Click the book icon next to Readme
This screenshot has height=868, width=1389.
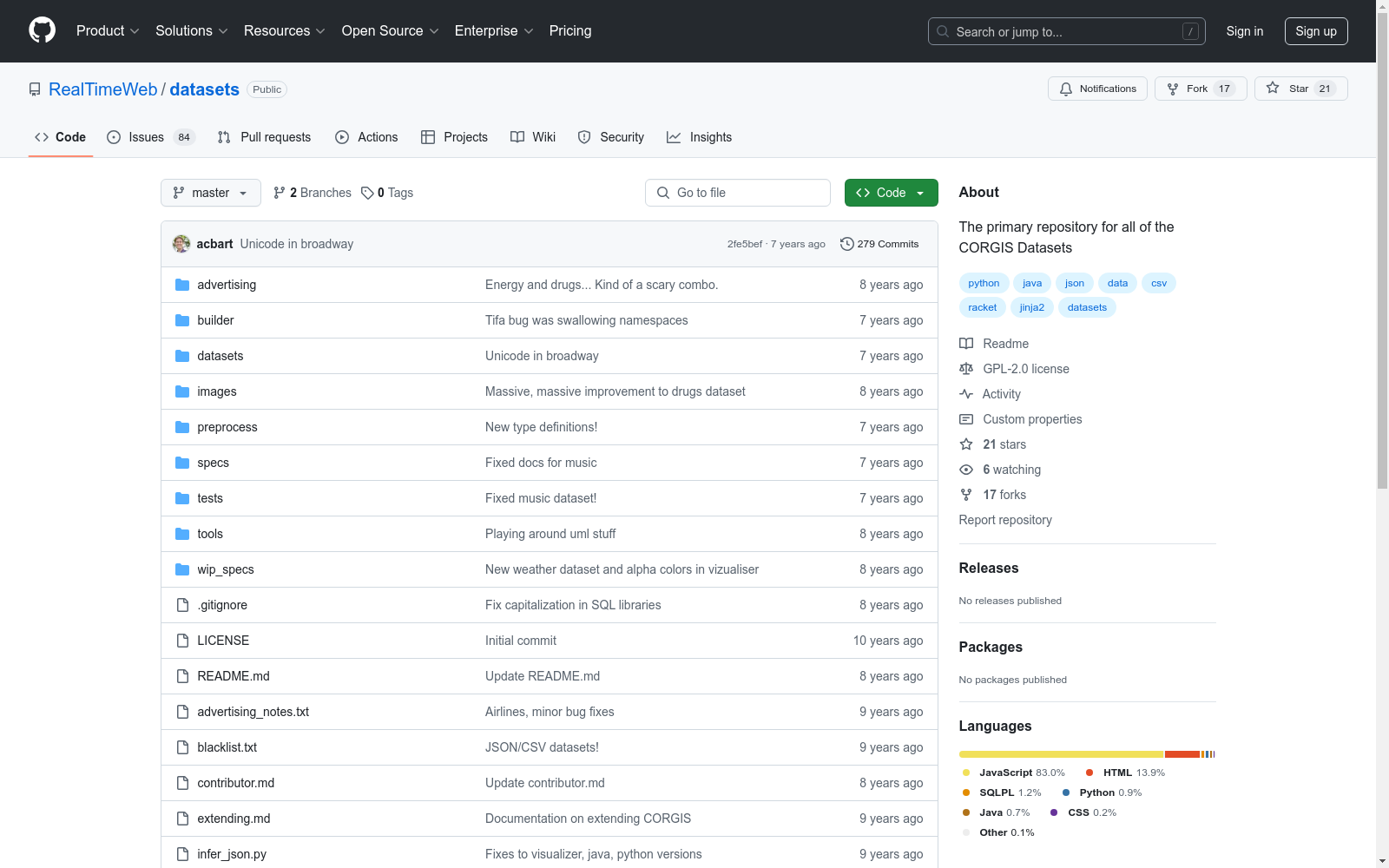point(966,344)
